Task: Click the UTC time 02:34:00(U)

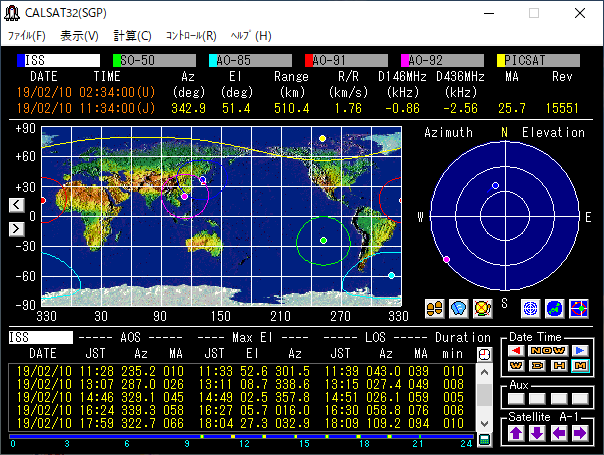Action: point(117,92)
